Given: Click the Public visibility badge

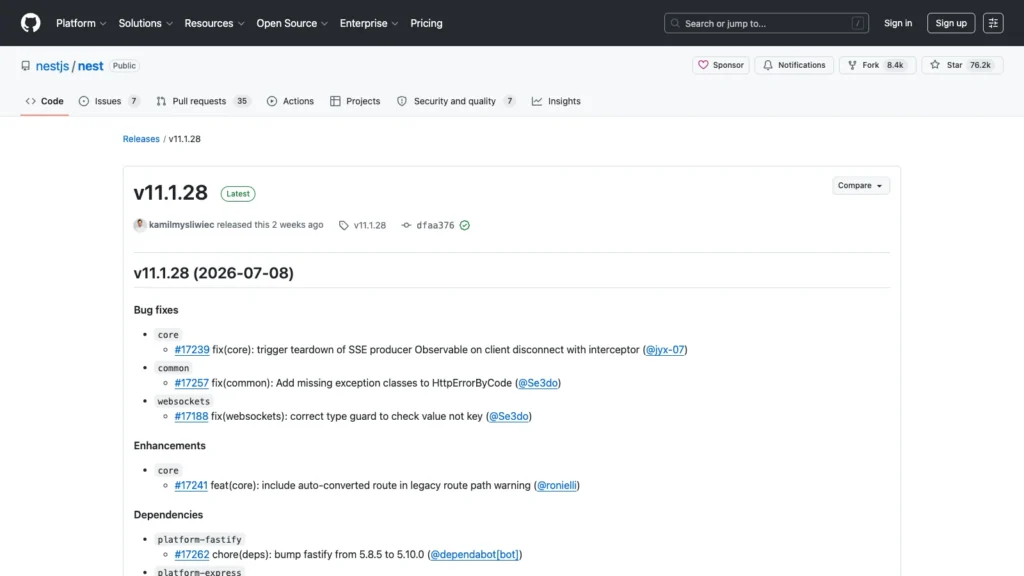Looking at the screenshot, I should point(124,65).
